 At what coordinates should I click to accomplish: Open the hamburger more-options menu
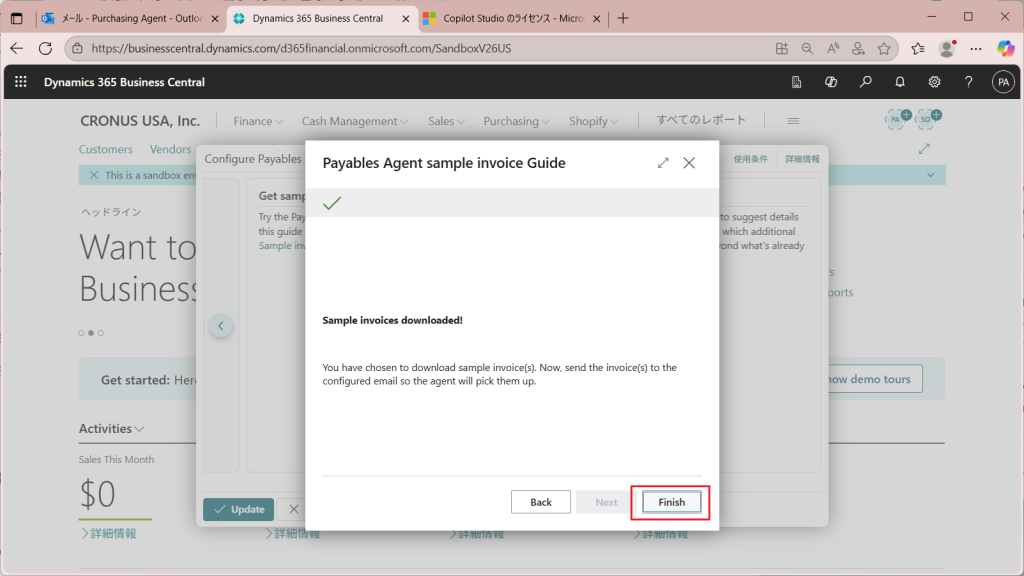point(793,121)
